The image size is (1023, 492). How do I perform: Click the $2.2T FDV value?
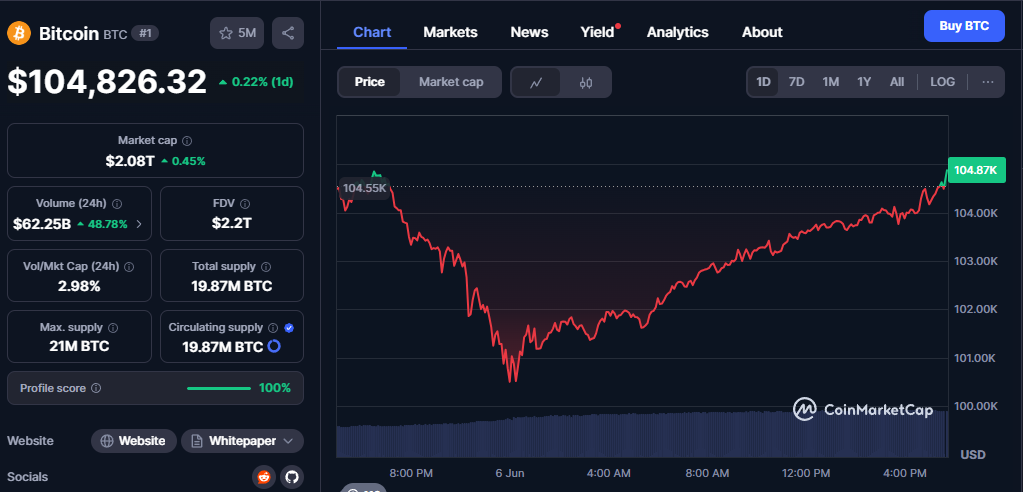point(232,223)
